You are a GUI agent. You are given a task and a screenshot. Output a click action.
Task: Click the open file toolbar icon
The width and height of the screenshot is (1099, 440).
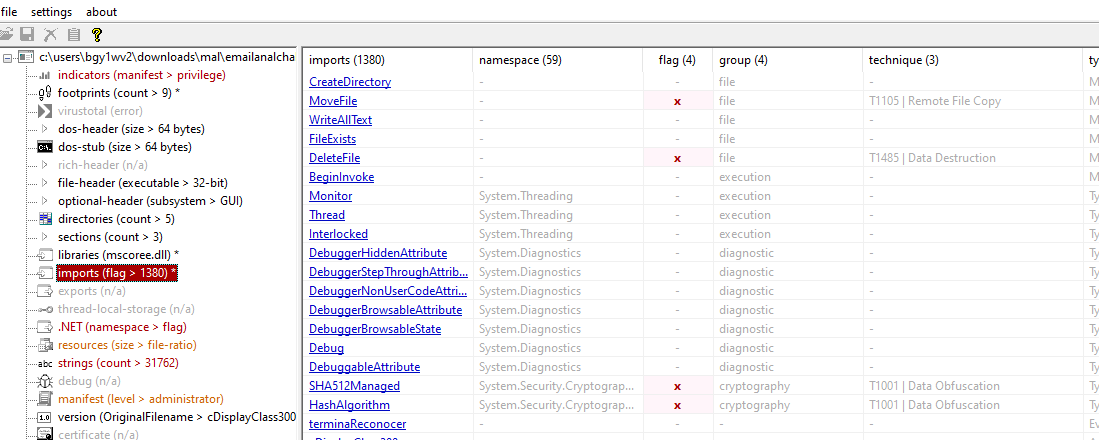click(9, 35)
